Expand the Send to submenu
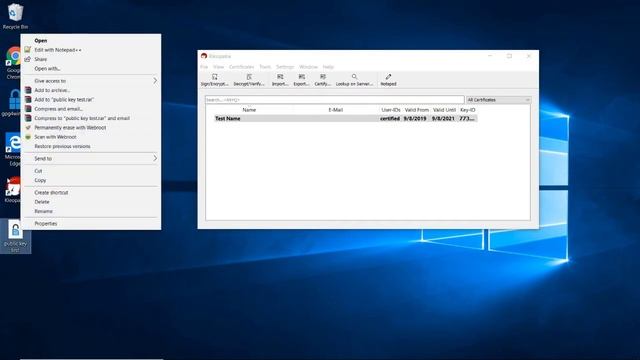640x360 pixels. click(91, 158)
